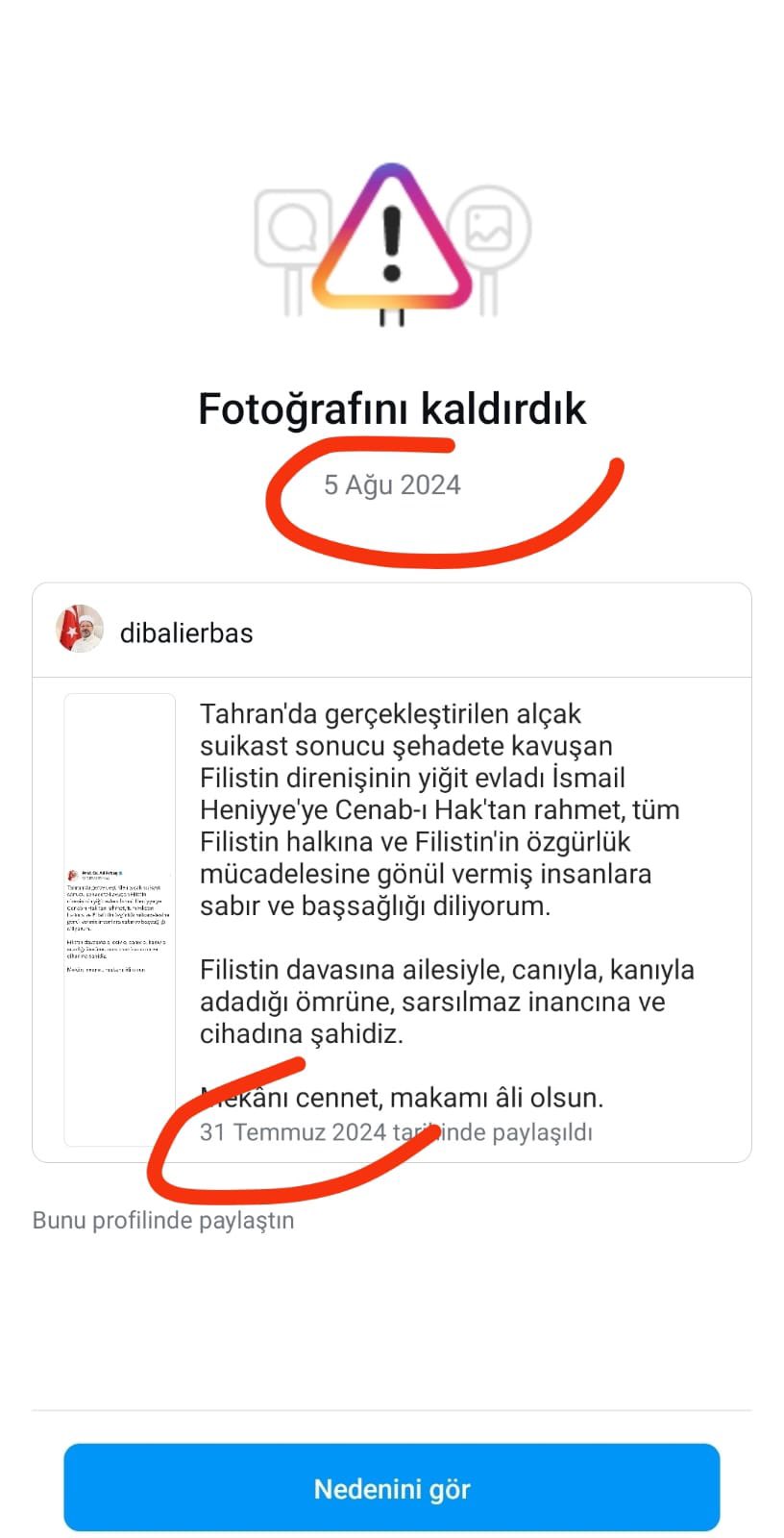Tap the Nedenini gör button
Viewport: 784px width, 1538px height.
point(392,1487)
